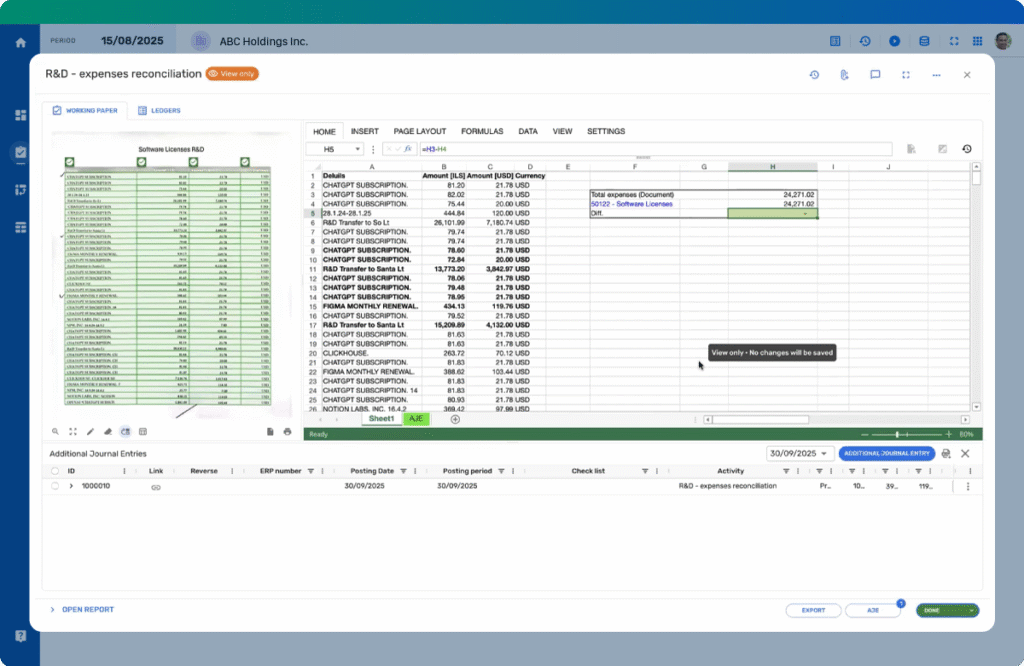The height and width of the screenshot is (666, 1024).
Task: Open the comments icon in dialog header
Action: [x=875, y=75]
